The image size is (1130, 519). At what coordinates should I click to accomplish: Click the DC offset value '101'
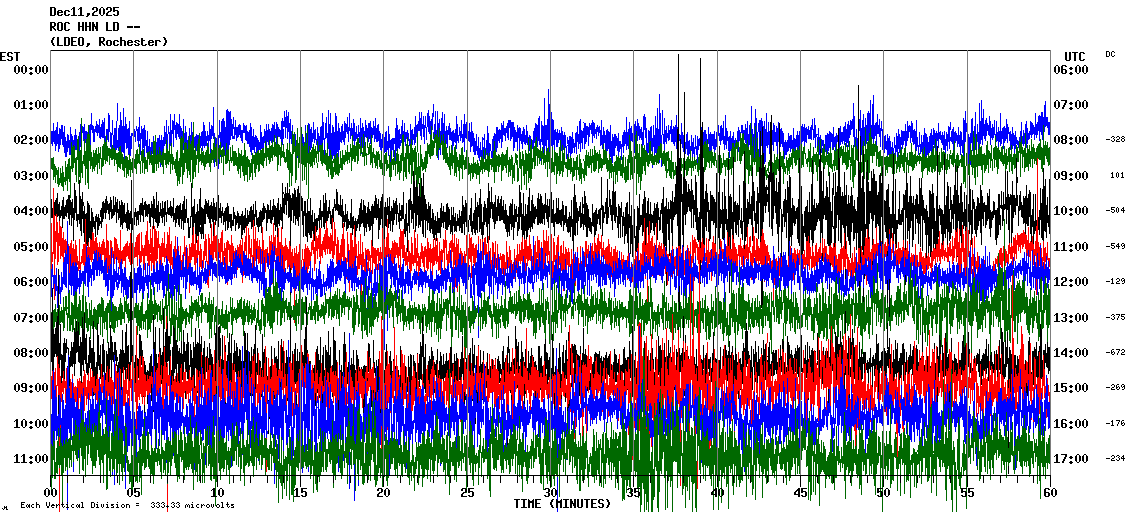pos(1118,175)
